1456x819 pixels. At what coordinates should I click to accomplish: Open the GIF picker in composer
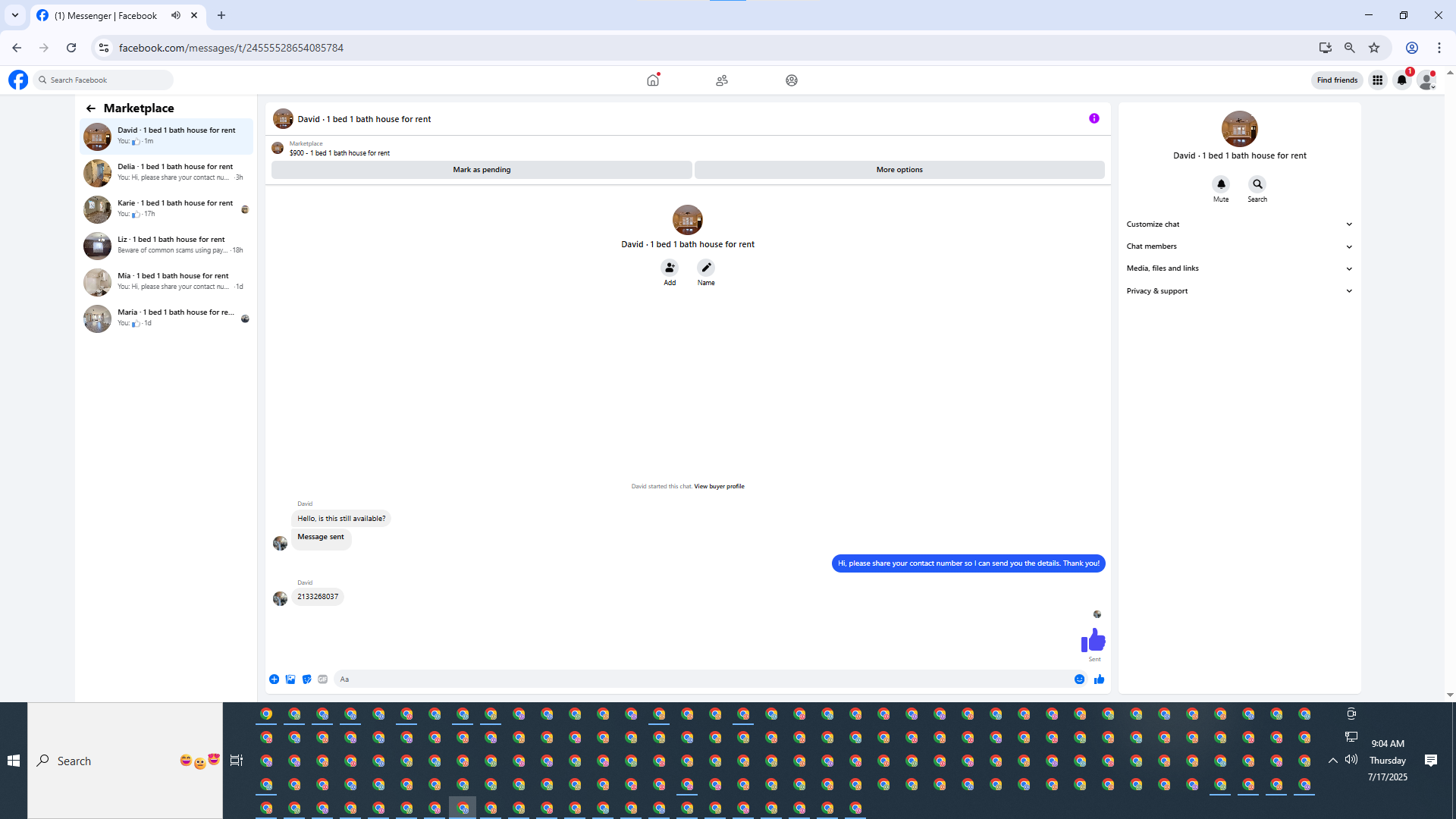[323, 679]
